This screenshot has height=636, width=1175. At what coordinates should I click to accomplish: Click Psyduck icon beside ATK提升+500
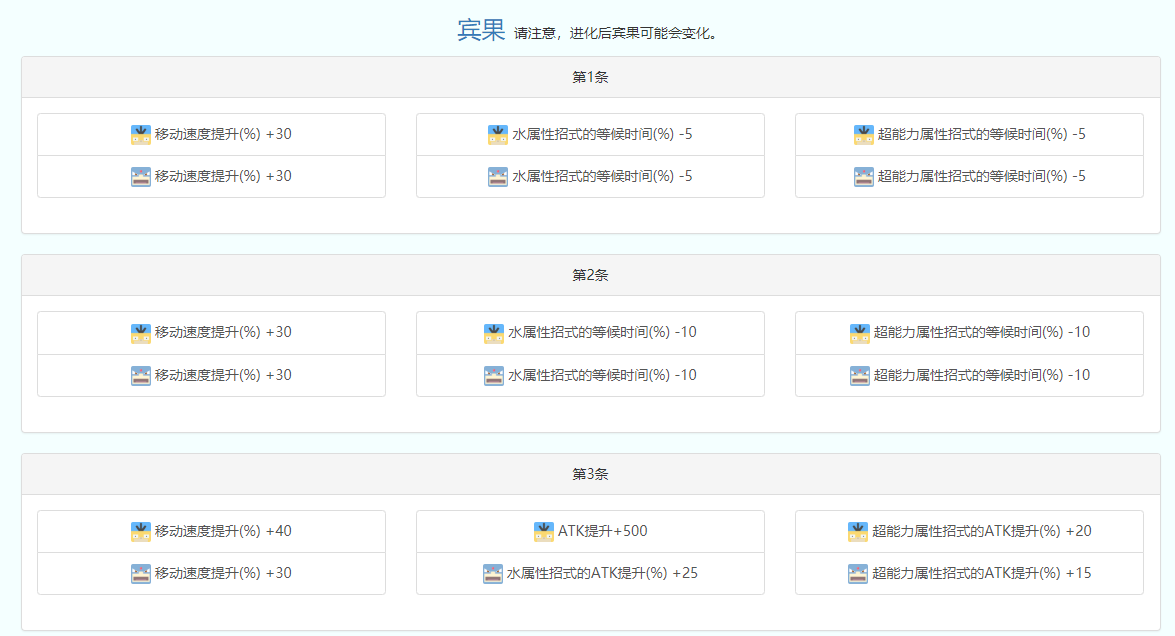tap(544, 531)
